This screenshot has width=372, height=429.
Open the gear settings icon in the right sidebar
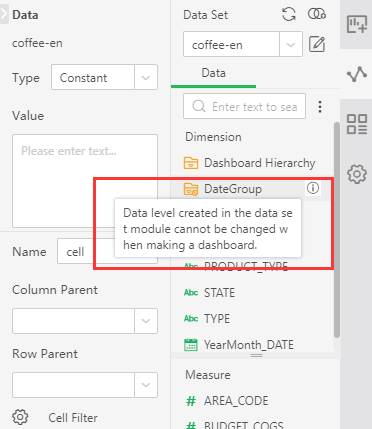pos(357,174)
